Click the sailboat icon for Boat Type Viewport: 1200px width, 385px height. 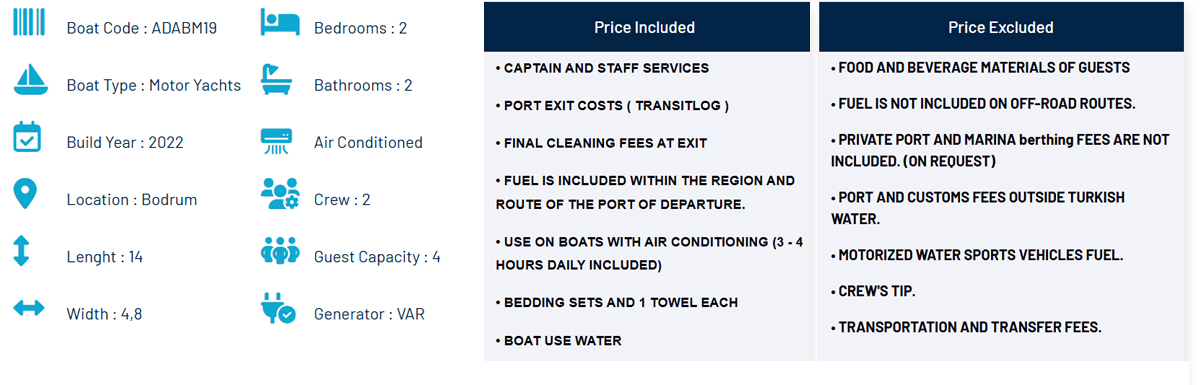point(28,79)
